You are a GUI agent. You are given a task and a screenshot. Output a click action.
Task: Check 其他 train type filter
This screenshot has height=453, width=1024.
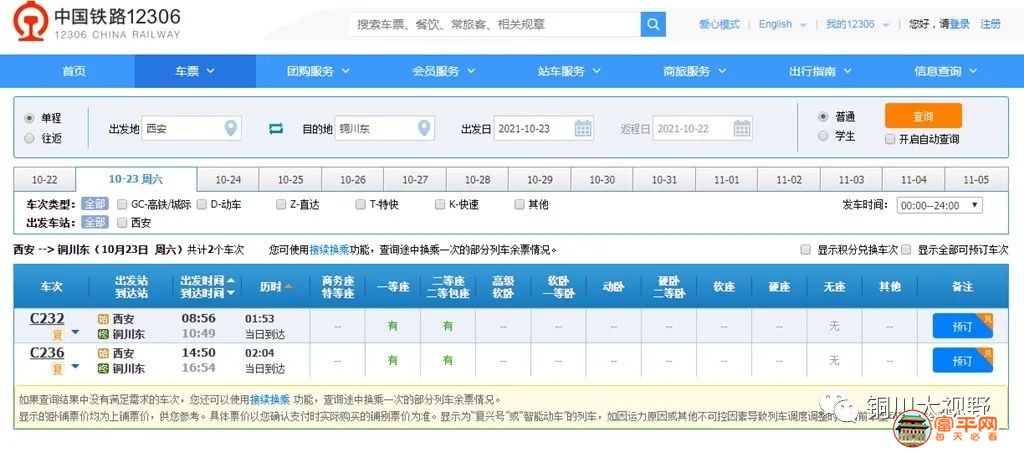pos(519,204)
